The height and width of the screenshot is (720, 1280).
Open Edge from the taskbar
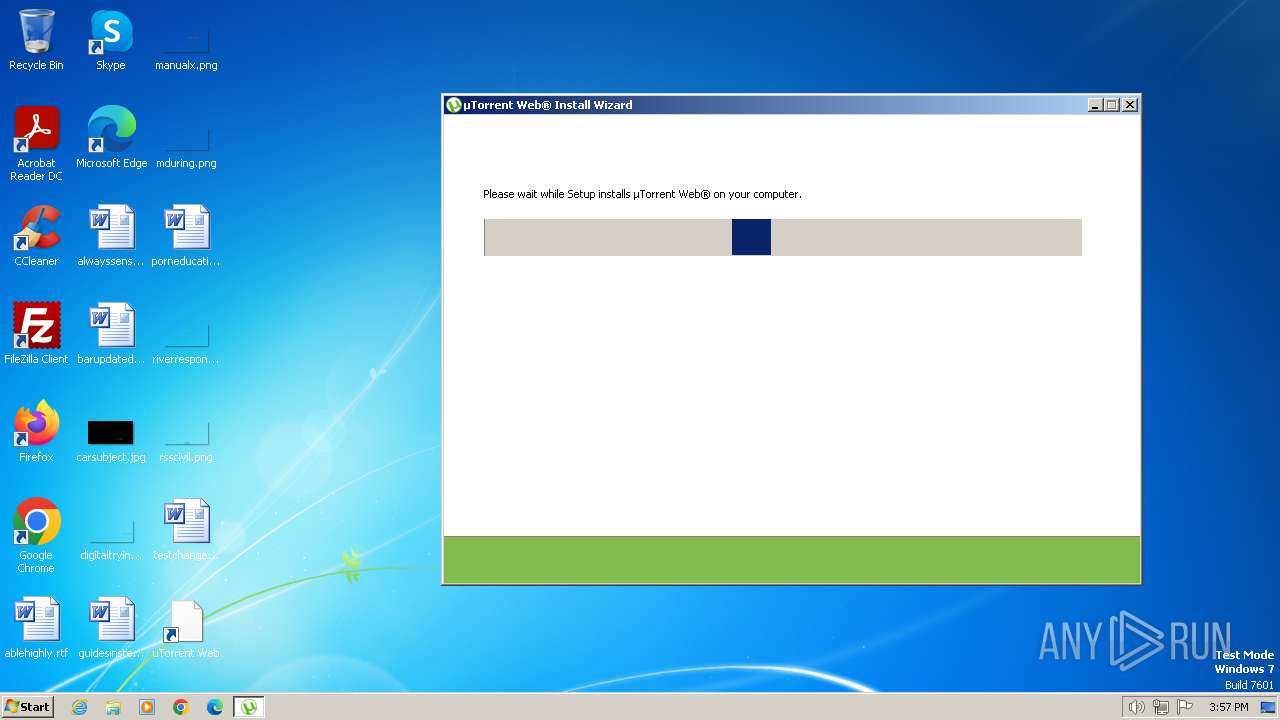coord(215,707)
